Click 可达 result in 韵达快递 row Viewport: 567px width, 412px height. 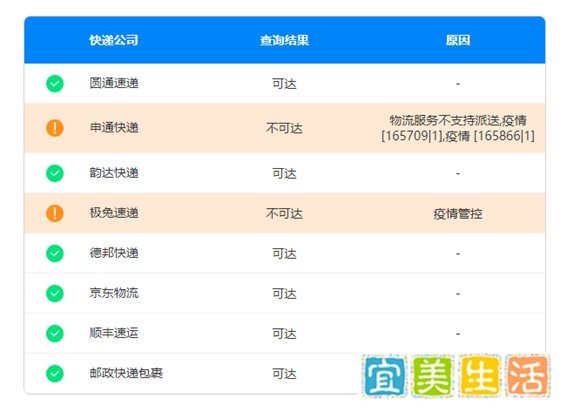coord(284,174)
